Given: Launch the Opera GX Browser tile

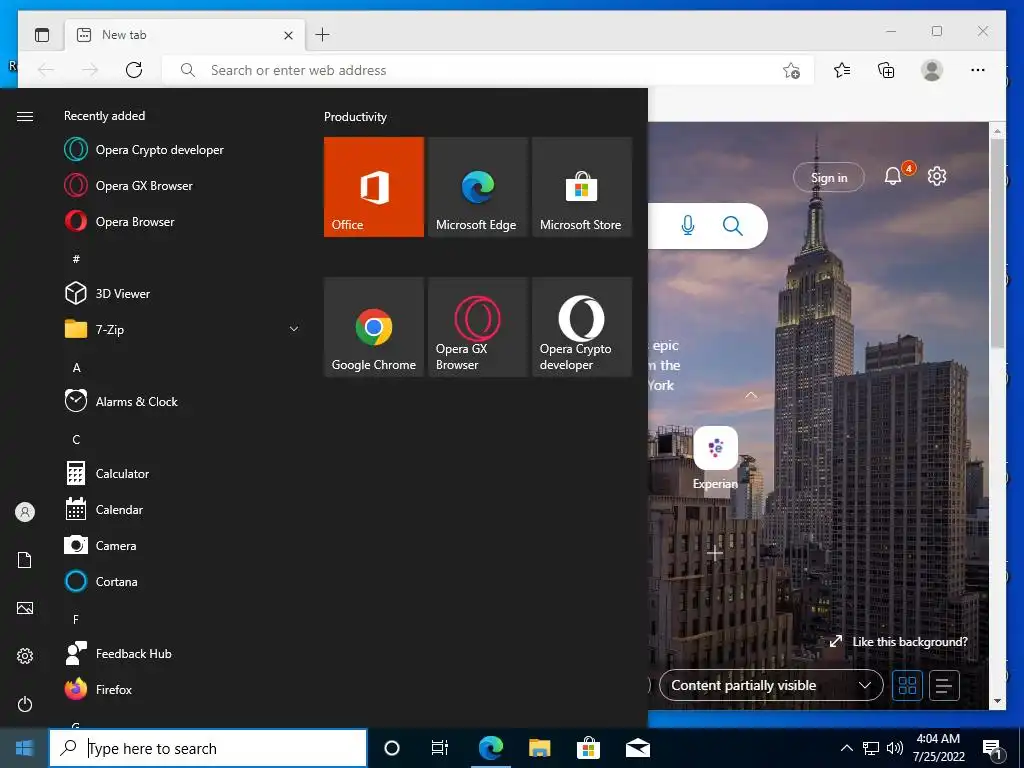Looking at the screenshot, I should (477, 327).
